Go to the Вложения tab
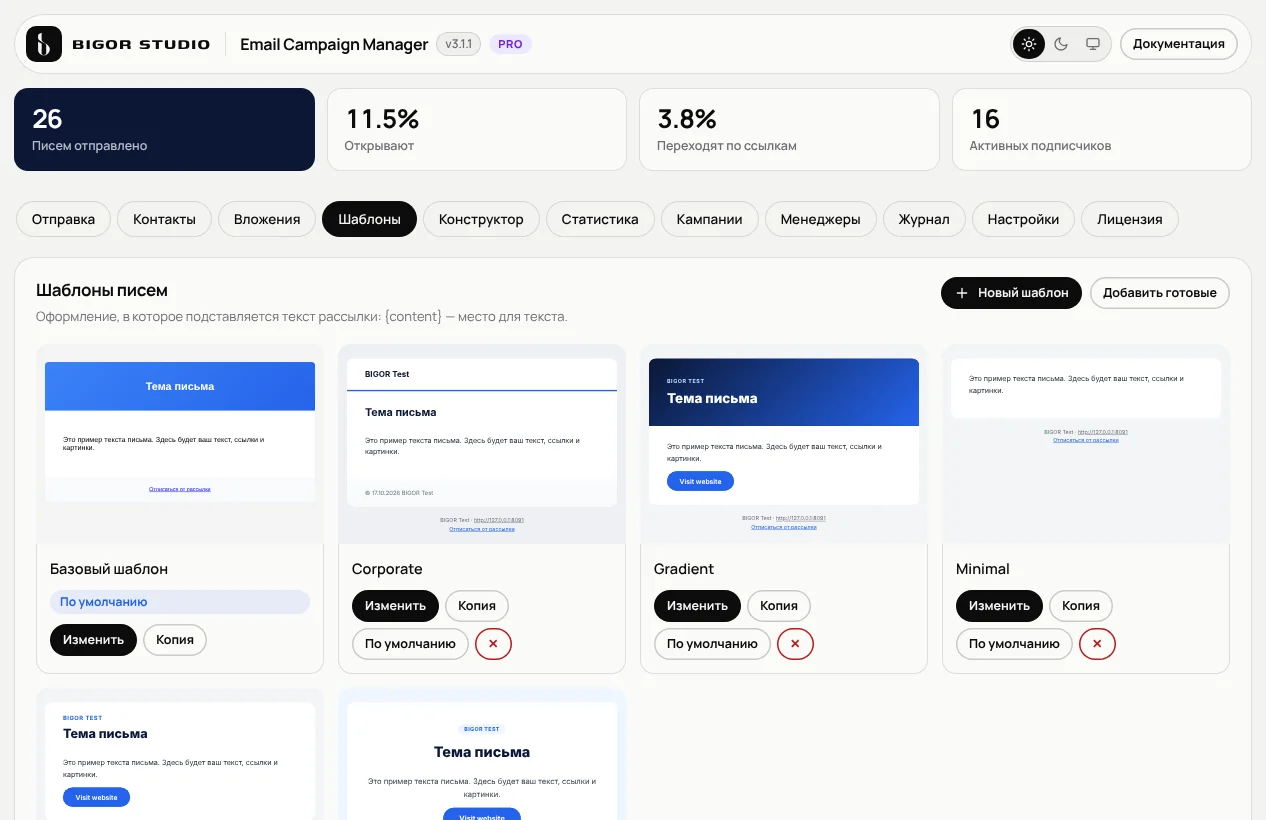Image resolution: width=1266 pixels, height=820 pixels. tap(267, 219)
